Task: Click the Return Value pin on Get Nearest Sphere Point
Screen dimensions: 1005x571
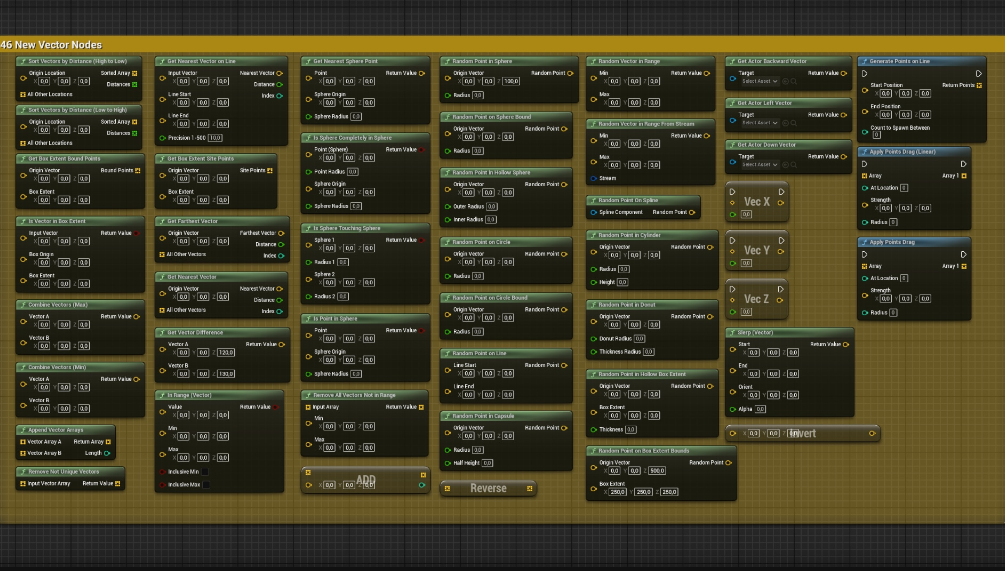Action: (x=422, y=73)
